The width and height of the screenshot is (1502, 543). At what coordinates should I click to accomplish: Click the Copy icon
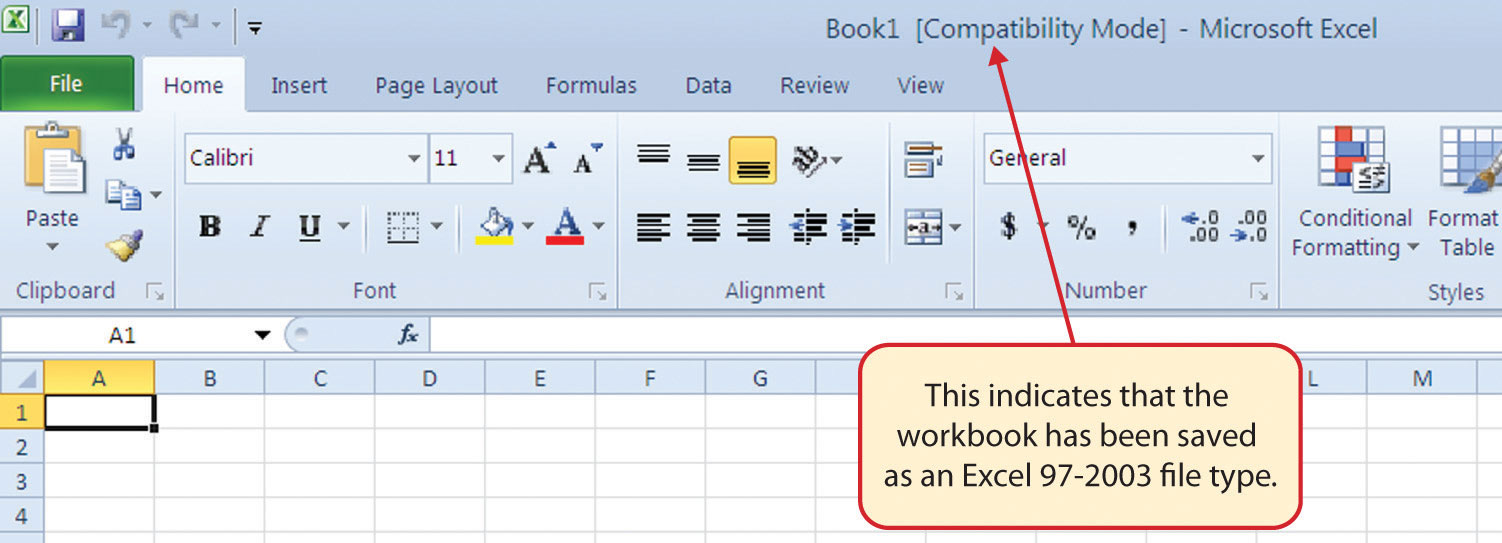(x=123, y=193)
